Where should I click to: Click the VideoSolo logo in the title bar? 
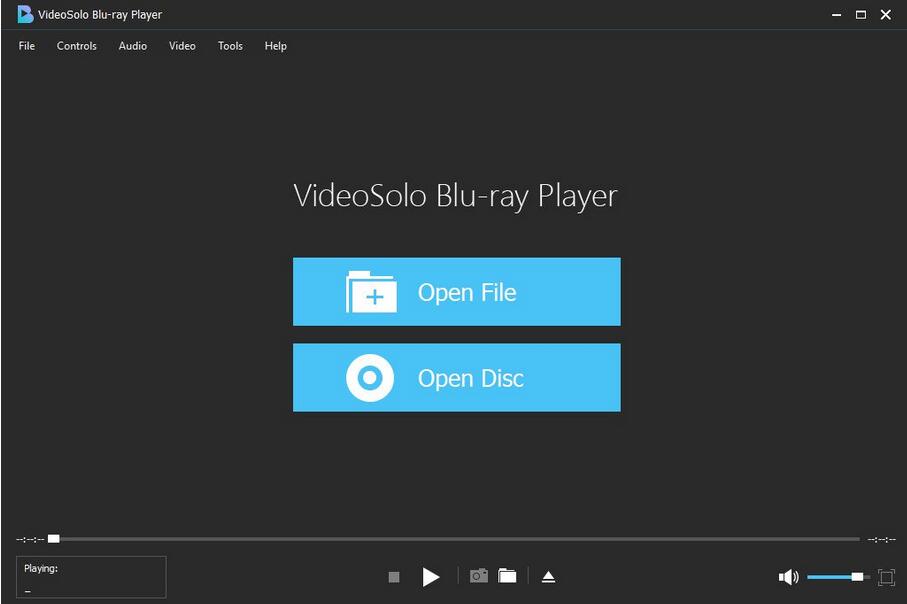pyautogui.click(x=25, y=14)
